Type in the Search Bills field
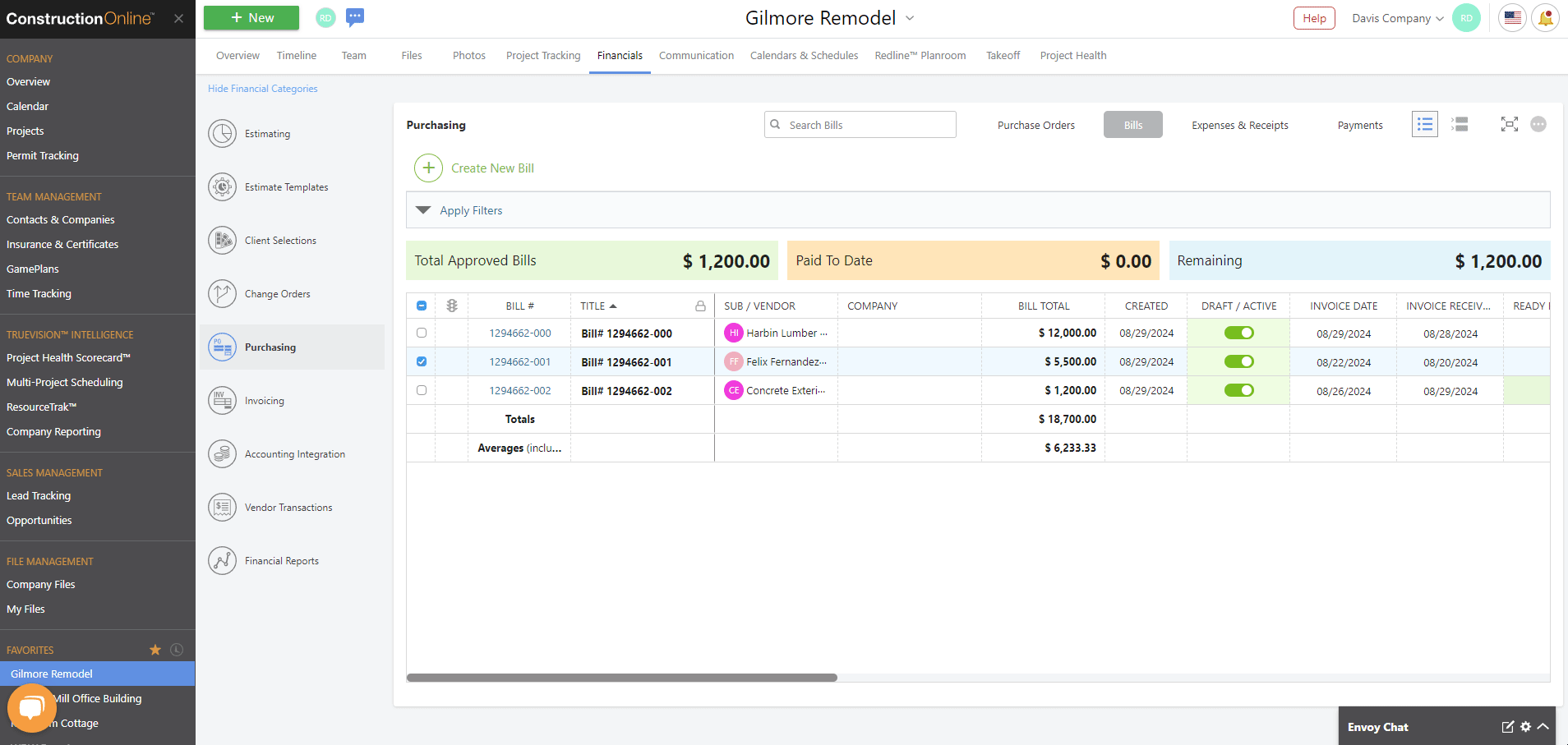 coord(860,124)
